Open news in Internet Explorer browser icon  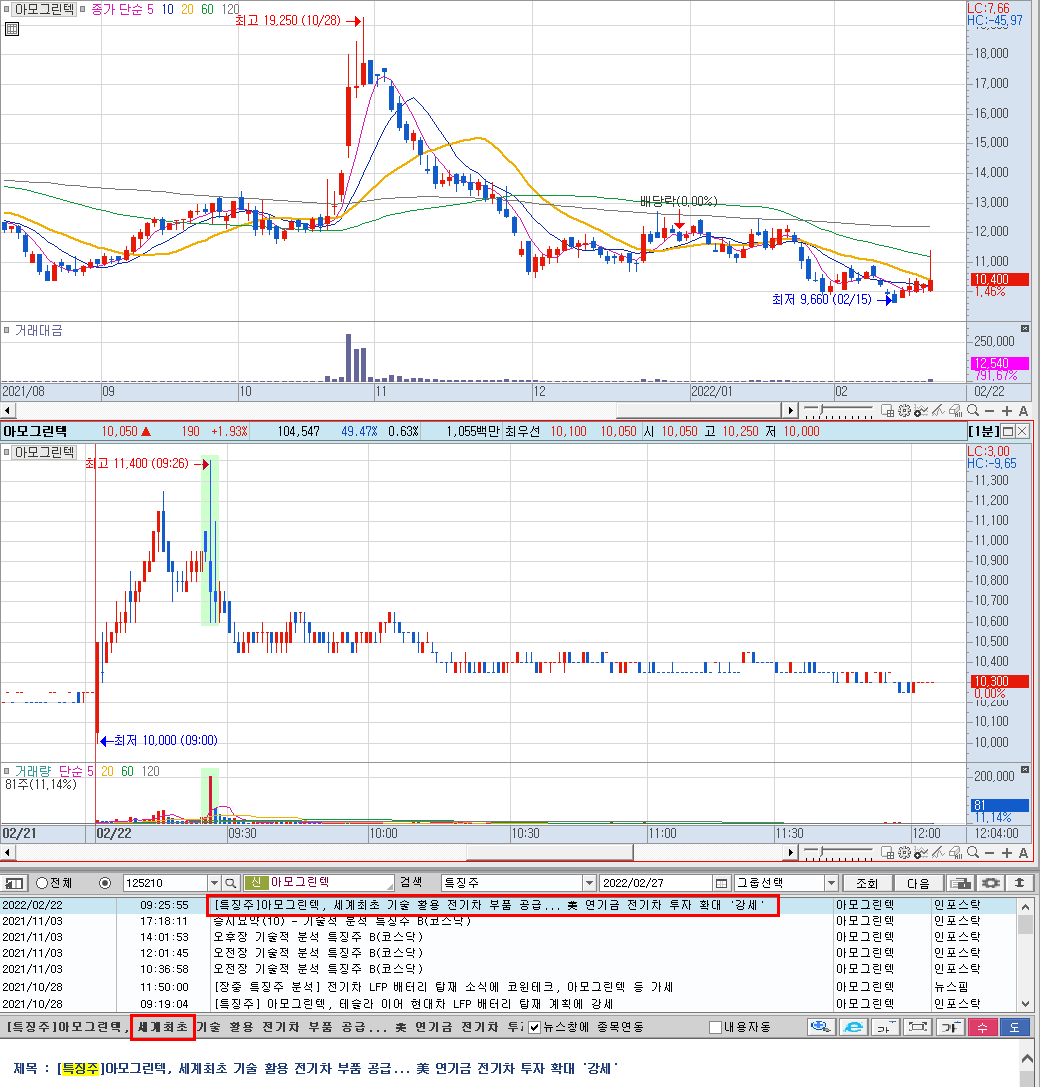point(854,1027)
